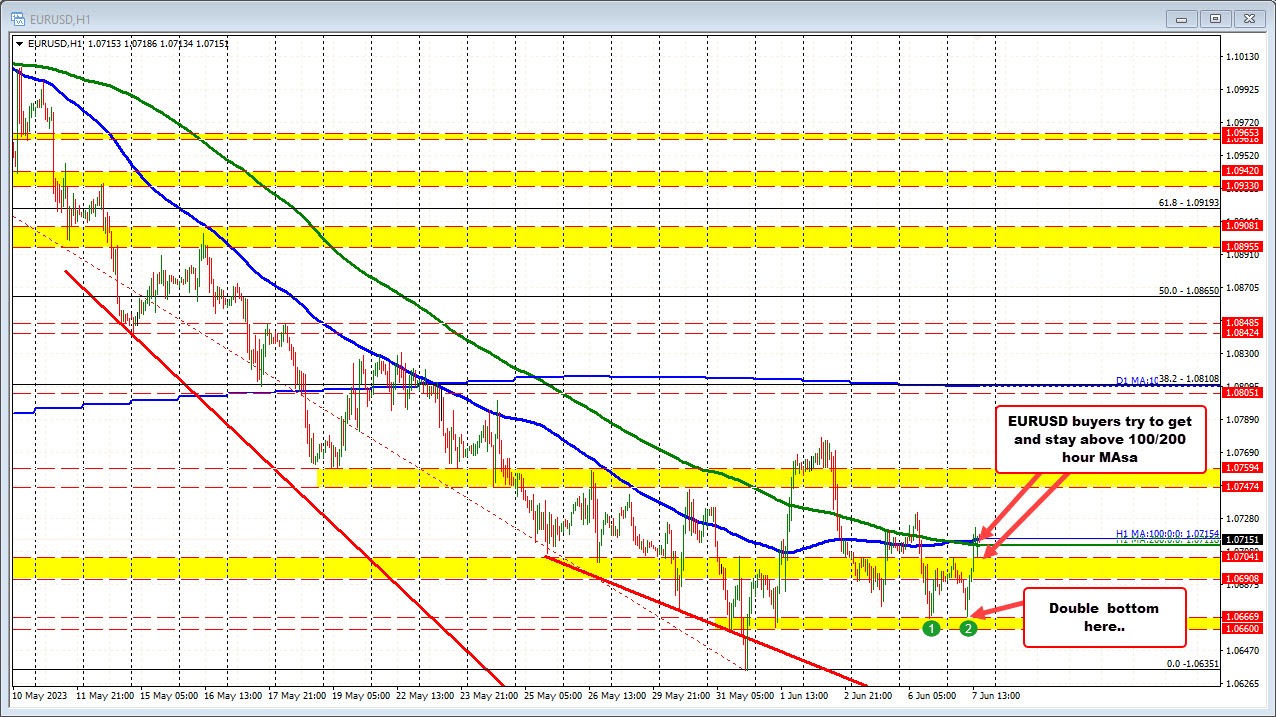The image size is (1276, 717).
Task: Select the "EURUSD buyers try to get" note
Action: pyautogui.click(x=1100, y=438)
